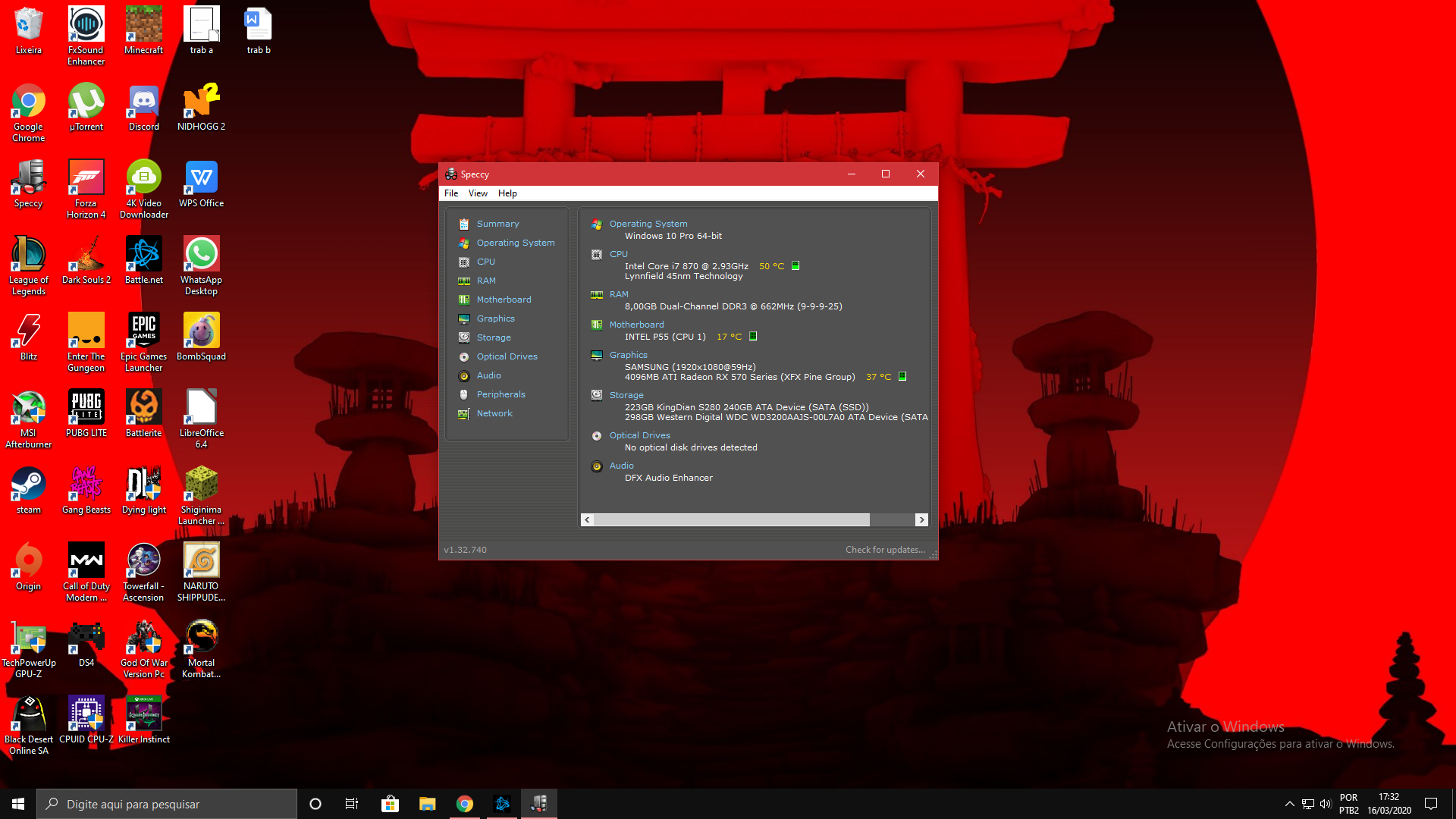Click Optical Drives heading in summary pane
The width and height of the screenshot is (1456, 819).
pyautogui.click(x=640, y=435)
